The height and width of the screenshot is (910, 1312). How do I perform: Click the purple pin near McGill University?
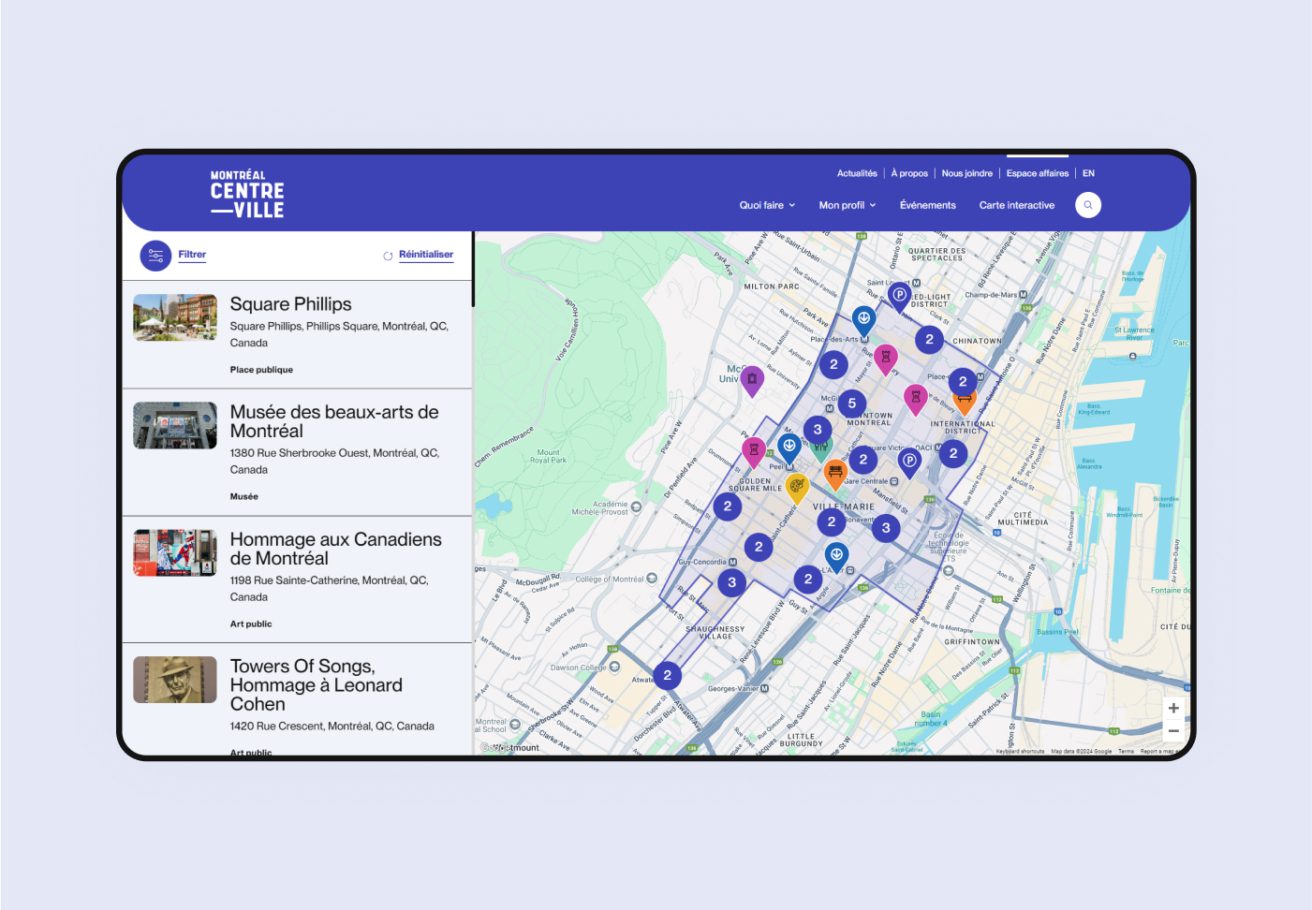tap(752, 379)
